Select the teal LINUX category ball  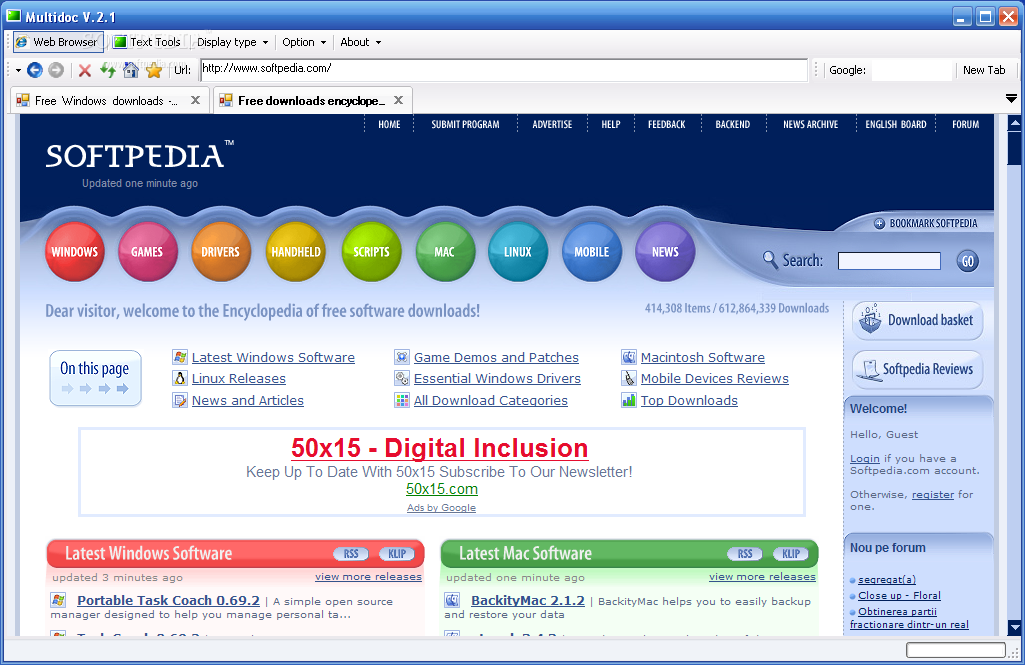click(x=518, y=252)
